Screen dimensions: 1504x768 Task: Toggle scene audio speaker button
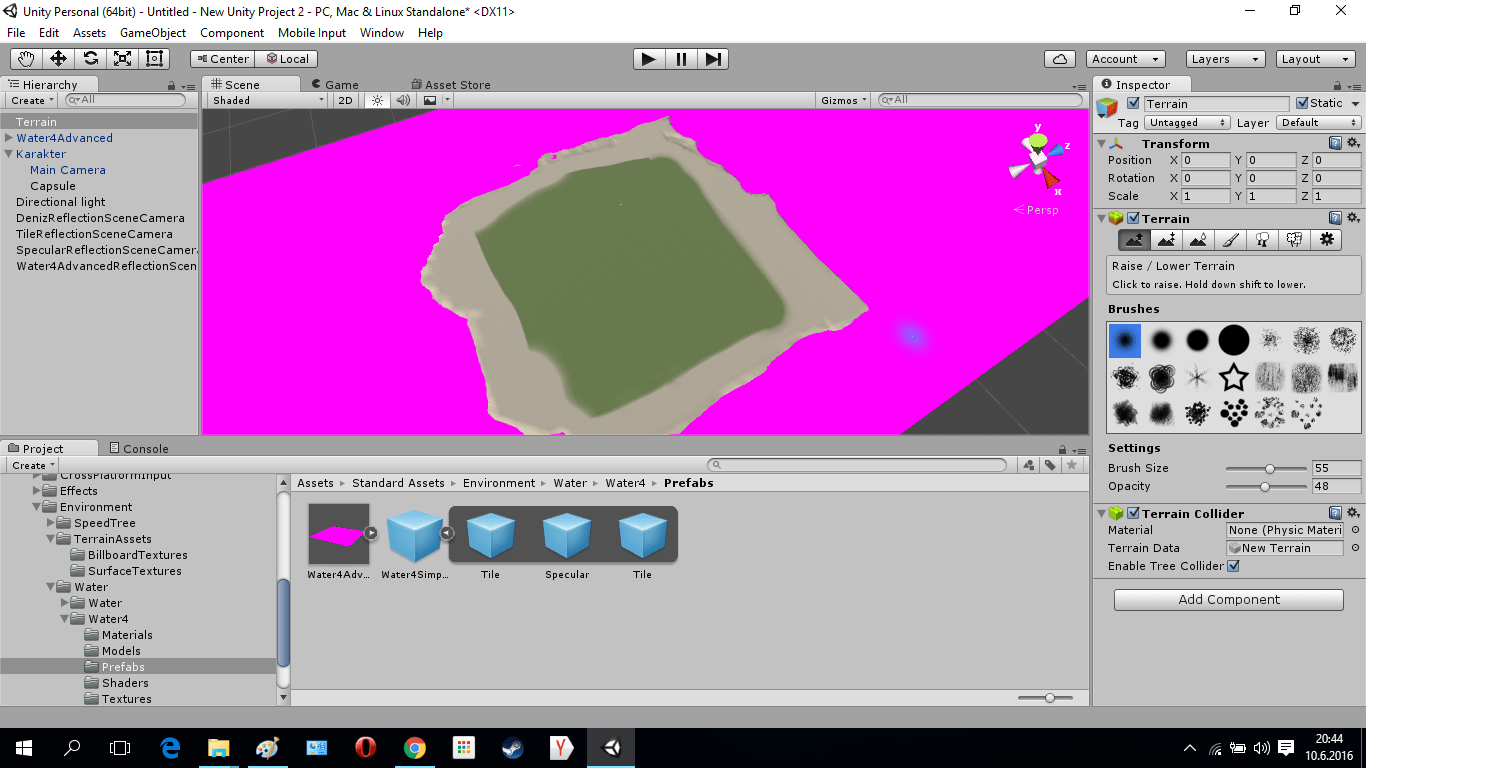pyautogui.click(x=403, y=100)
